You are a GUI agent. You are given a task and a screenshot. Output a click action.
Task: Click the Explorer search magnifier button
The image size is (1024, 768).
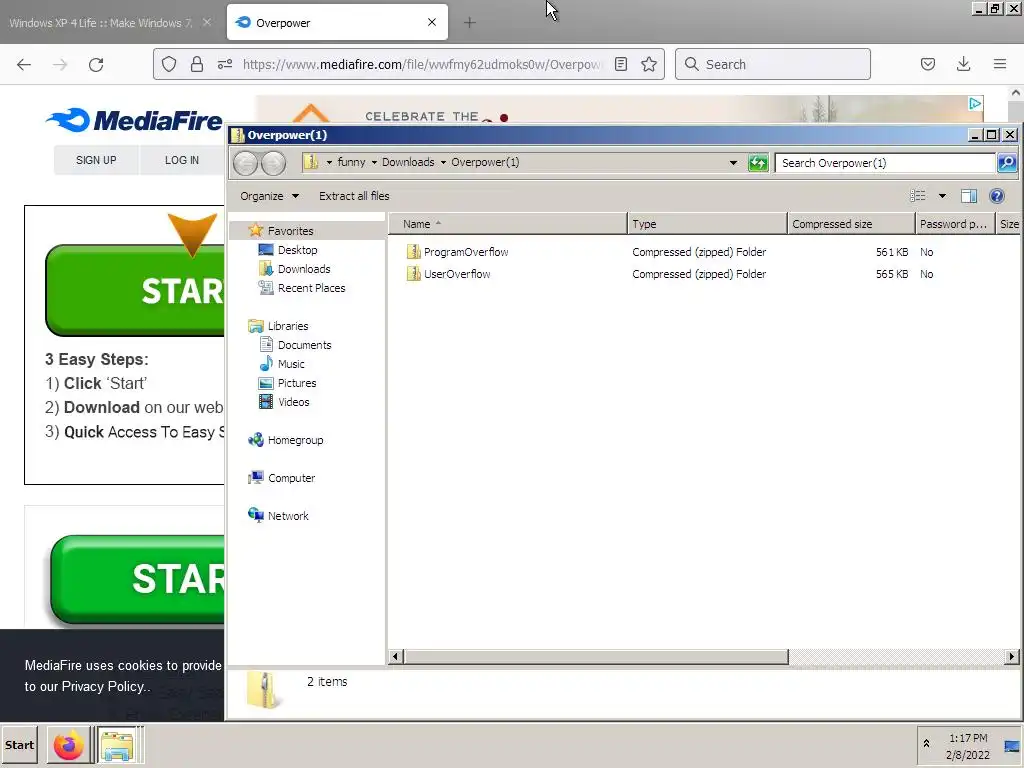[x=1007, y=163]
